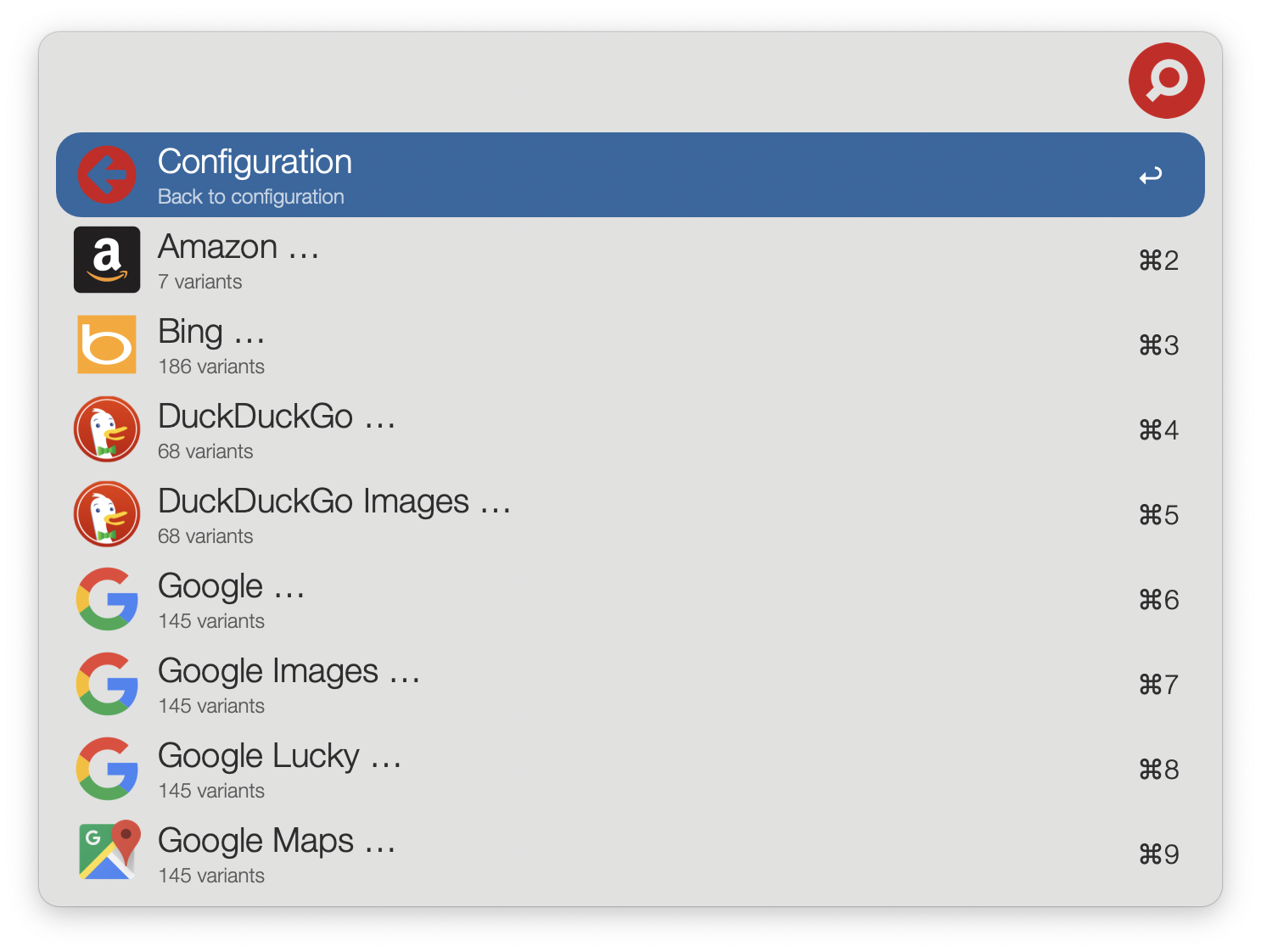This screenshot has height=952, width=1261.
Task: Click the ⌘6 shortcut label
Action: tap(1158, 600)
